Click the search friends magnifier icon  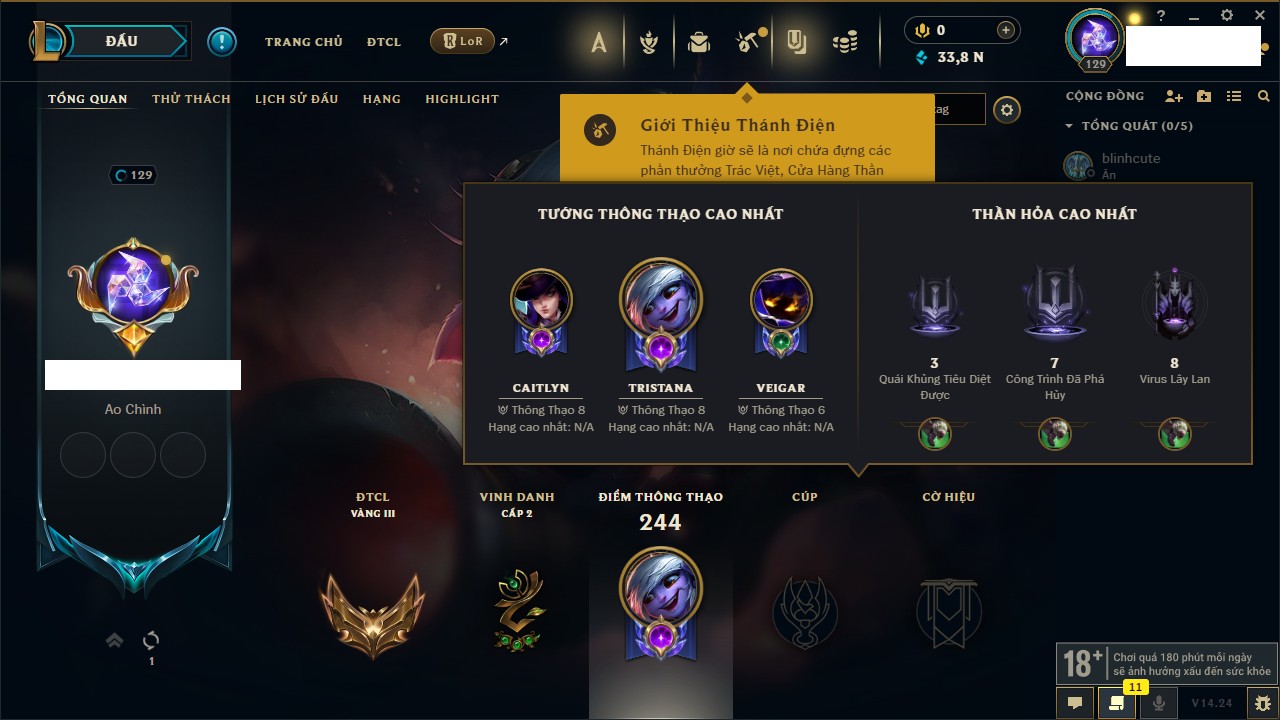click(1264, 96)
